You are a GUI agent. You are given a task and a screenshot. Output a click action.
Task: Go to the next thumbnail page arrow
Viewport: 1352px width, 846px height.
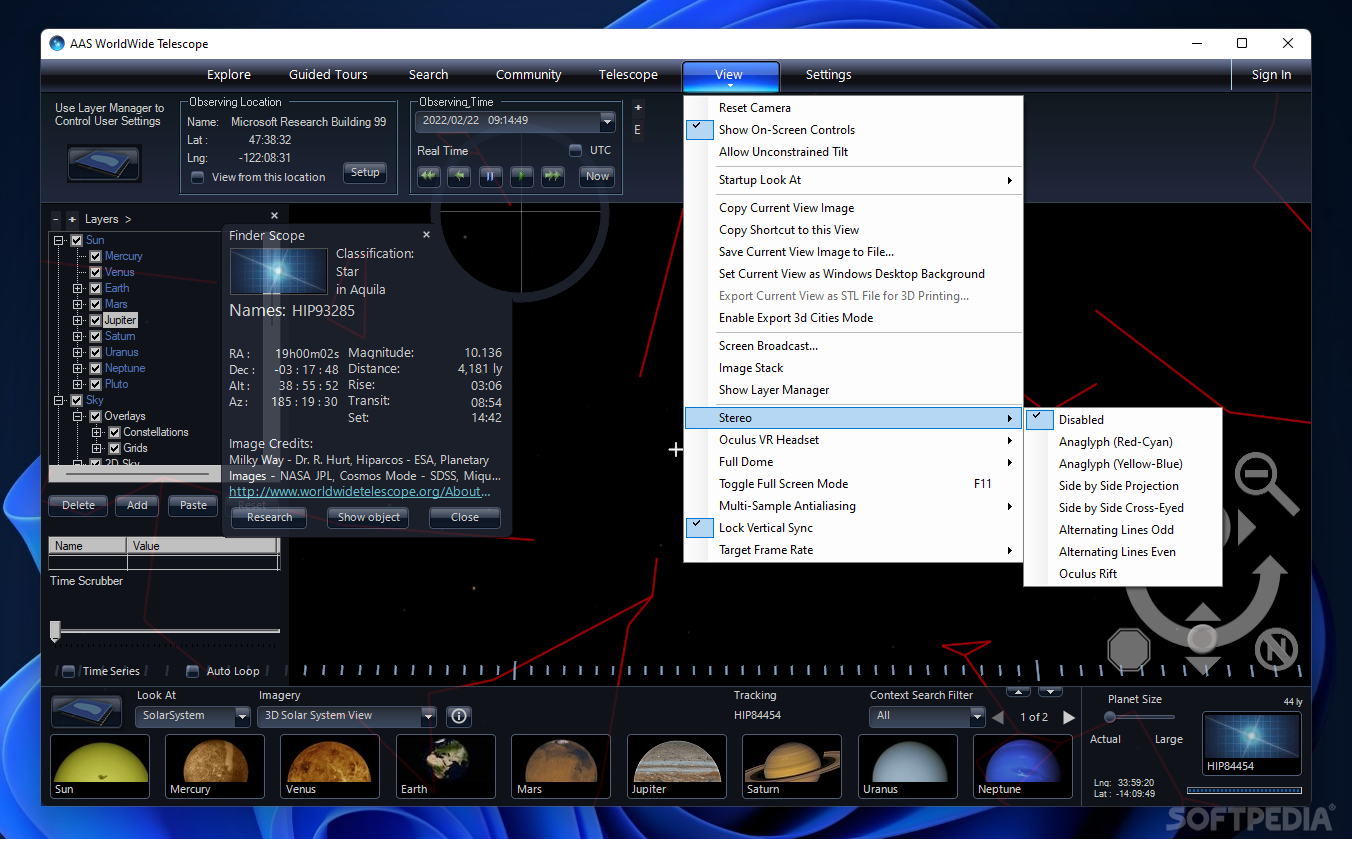tap(1069, 717)
